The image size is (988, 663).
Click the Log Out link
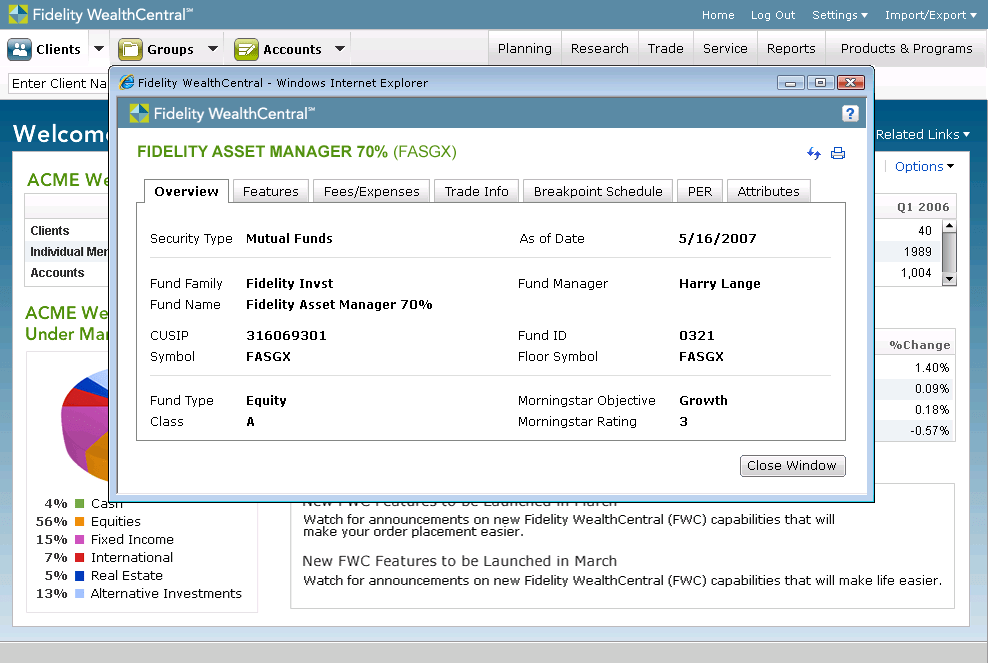point(773,15)
